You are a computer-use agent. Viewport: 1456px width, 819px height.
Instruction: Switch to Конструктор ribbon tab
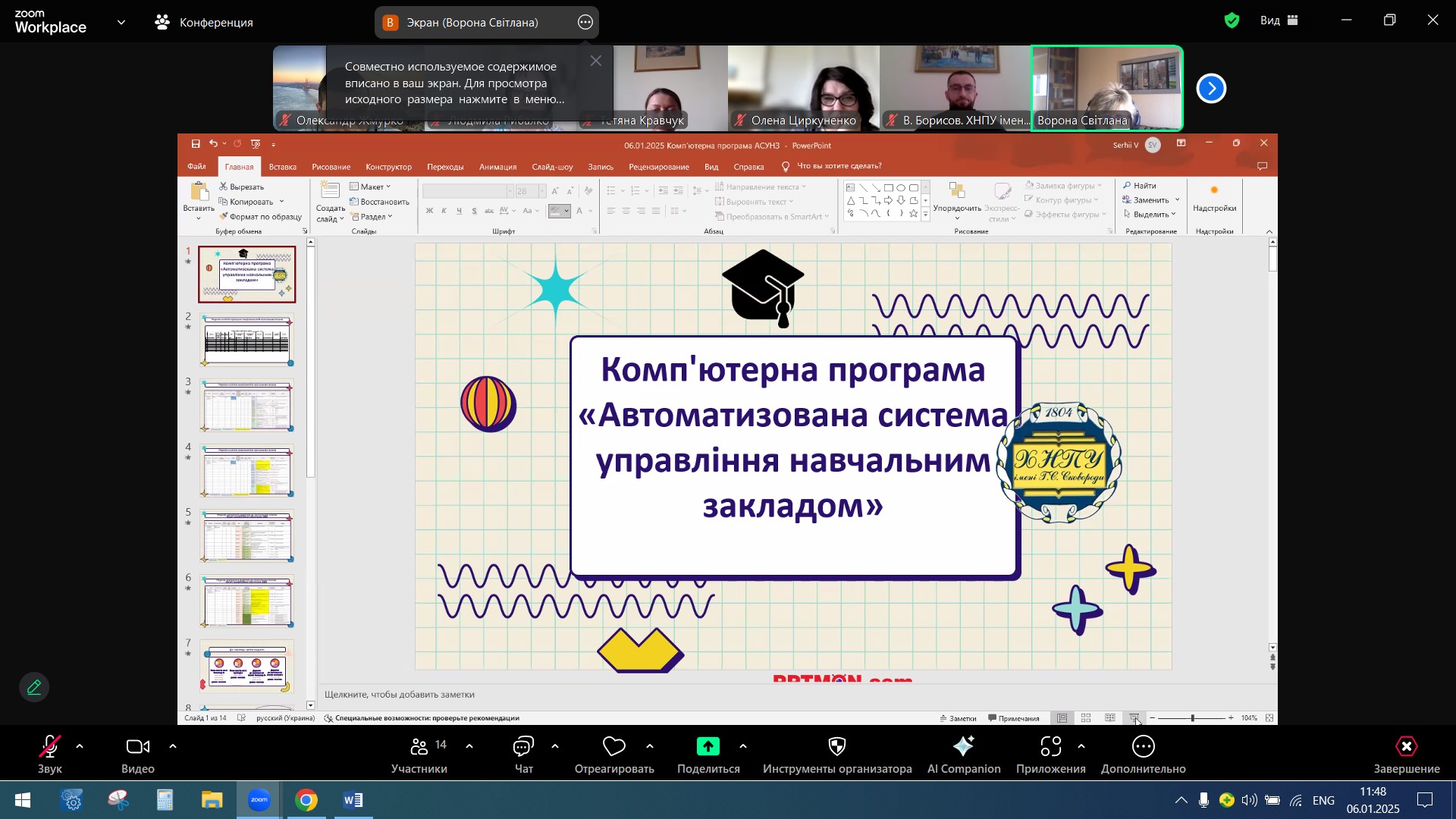[x=388, y=167]
